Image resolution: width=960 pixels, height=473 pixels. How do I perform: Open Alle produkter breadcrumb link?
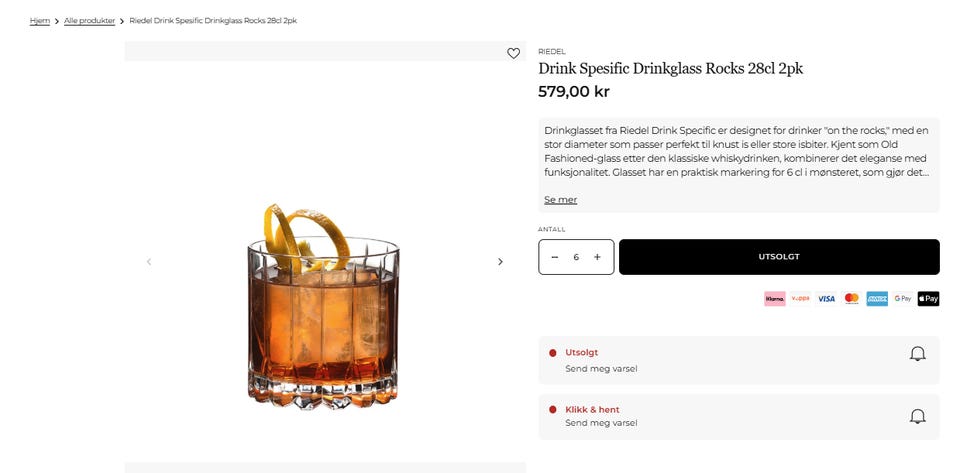point(89,21)
